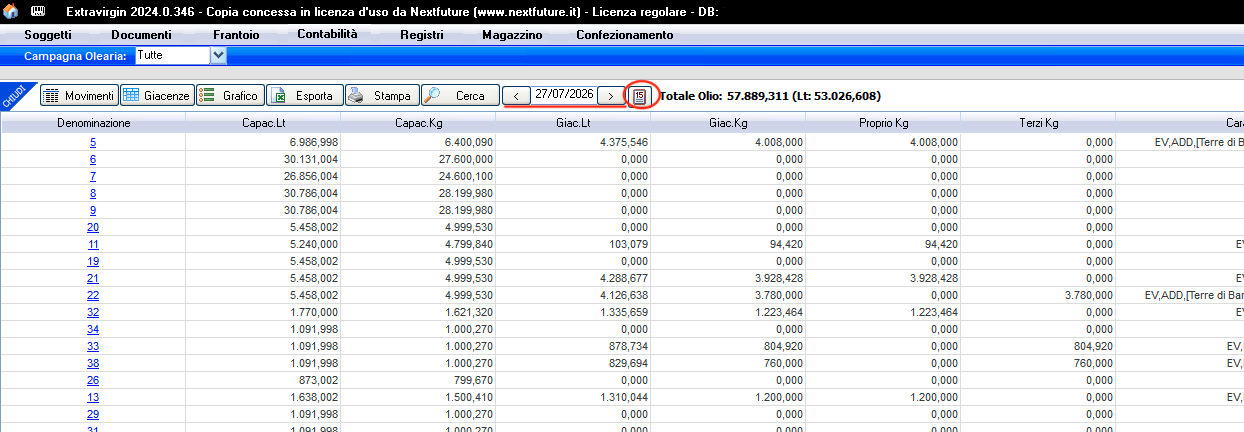Open the Documenti menu
1244x432 pixels.
pyautogui.click(x=141, y=35)
